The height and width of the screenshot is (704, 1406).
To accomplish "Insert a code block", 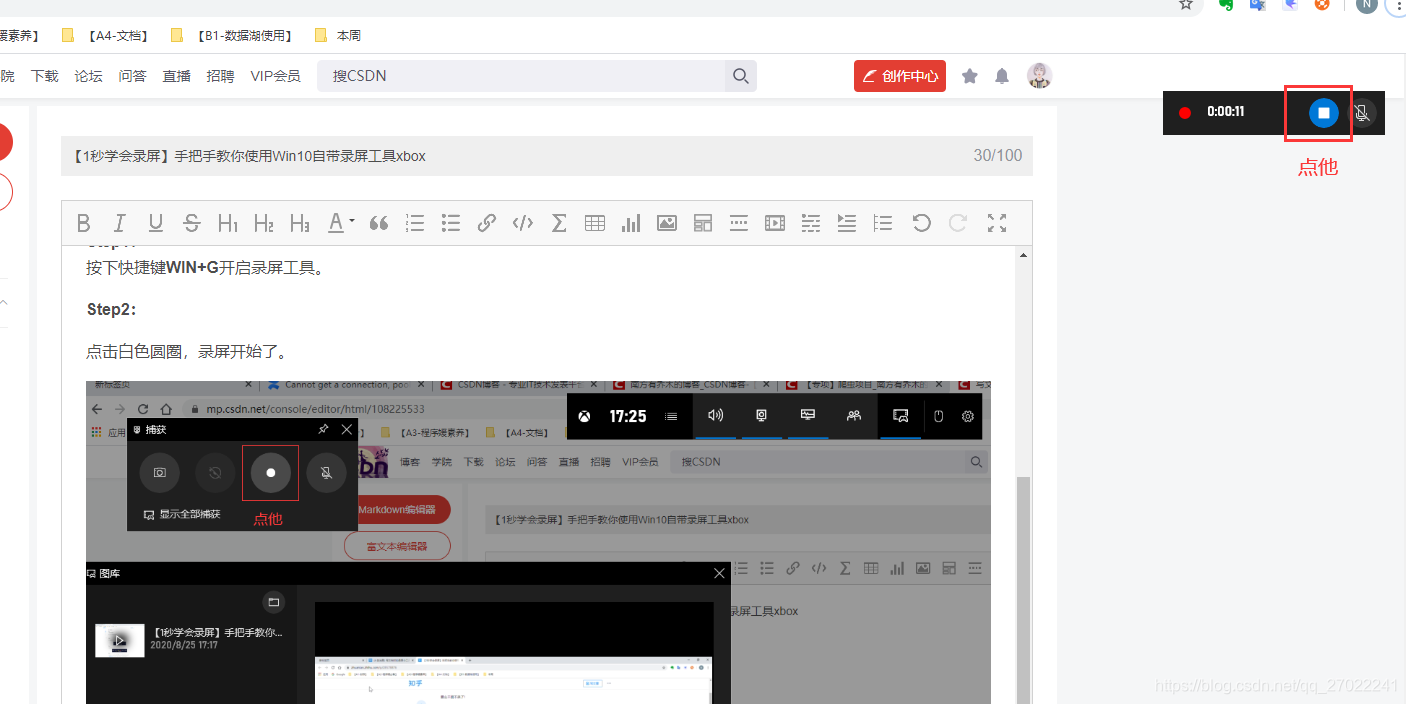I will coord(523,223).
